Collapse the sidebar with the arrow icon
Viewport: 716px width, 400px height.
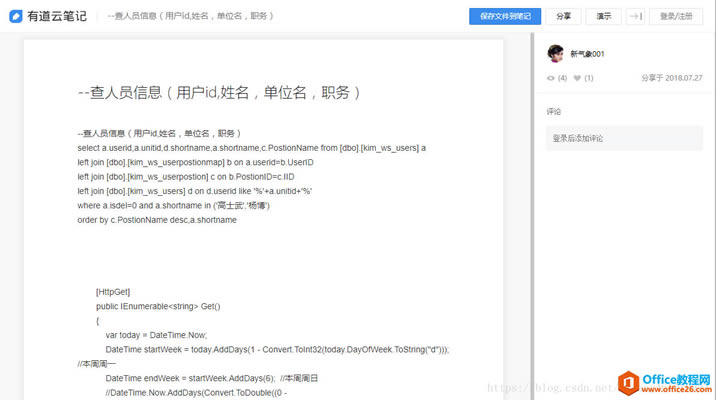(x=635, y=16)
